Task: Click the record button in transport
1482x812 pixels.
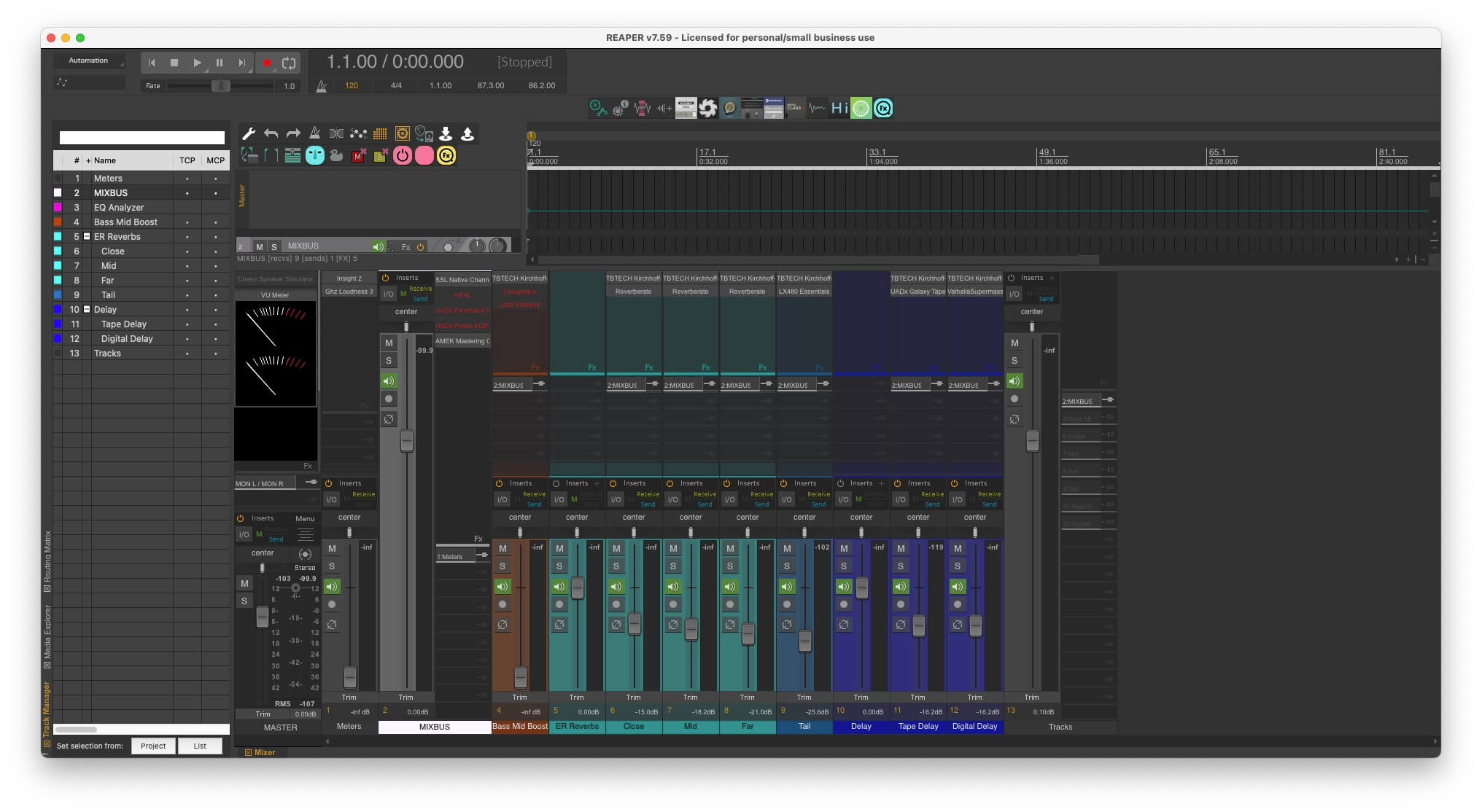Action: [x=267, y=63]
